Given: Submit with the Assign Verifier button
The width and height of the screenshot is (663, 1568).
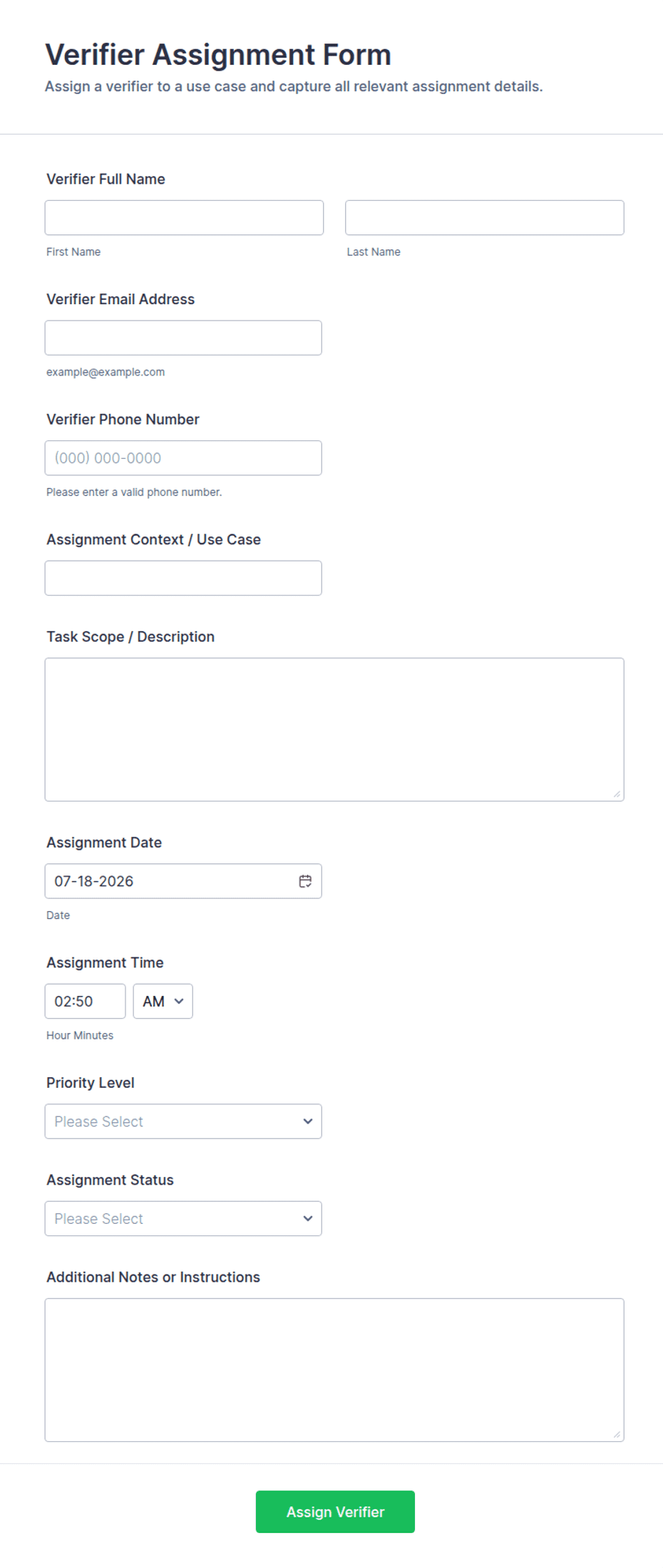Looking at the screenshot, I should tap(335, 1512).
